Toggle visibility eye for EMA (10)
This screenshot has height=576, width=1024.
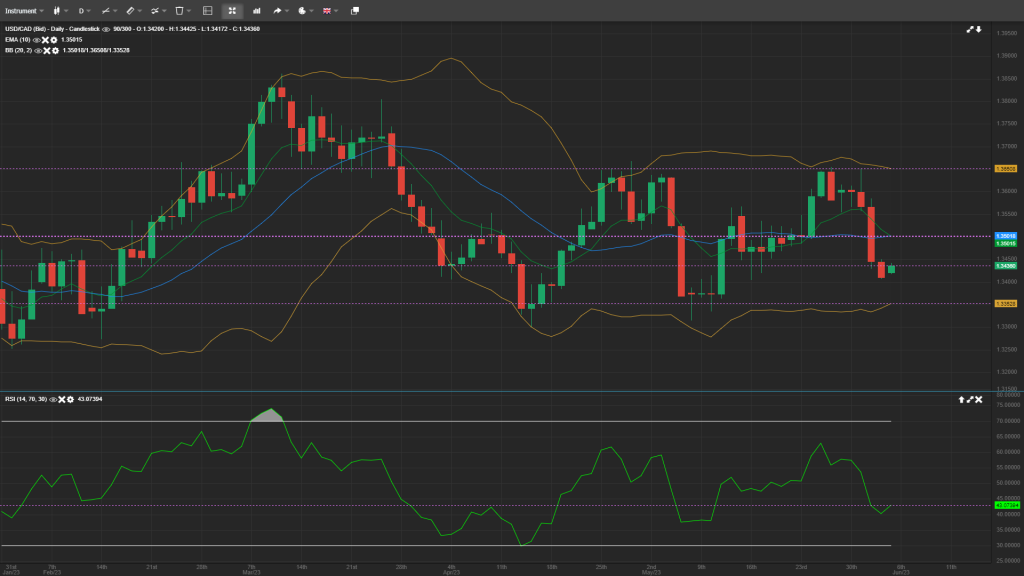click(37, 40)
